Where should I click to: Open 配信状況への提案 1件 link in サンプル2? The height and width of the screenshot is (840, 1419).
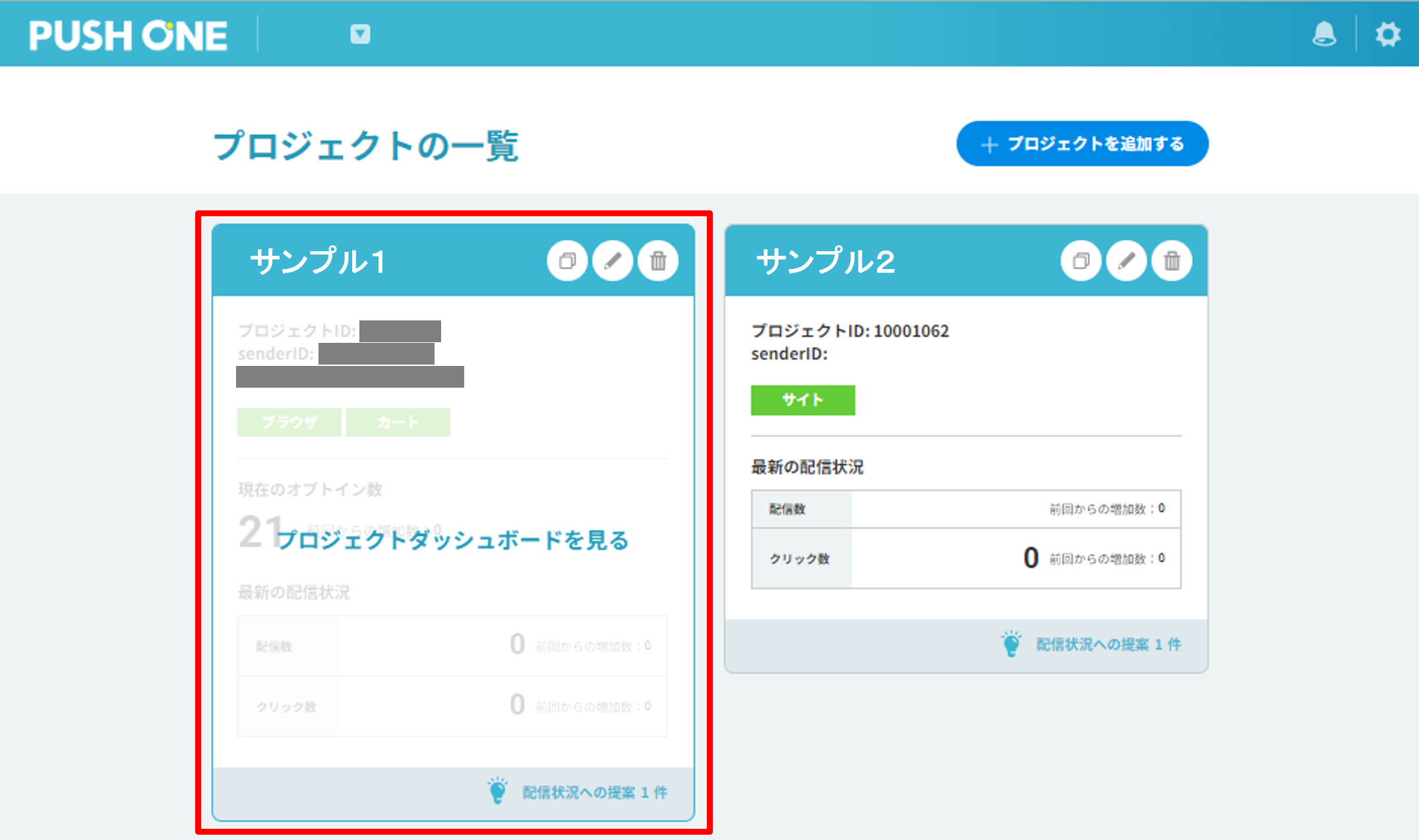[x=1108, y=644]
